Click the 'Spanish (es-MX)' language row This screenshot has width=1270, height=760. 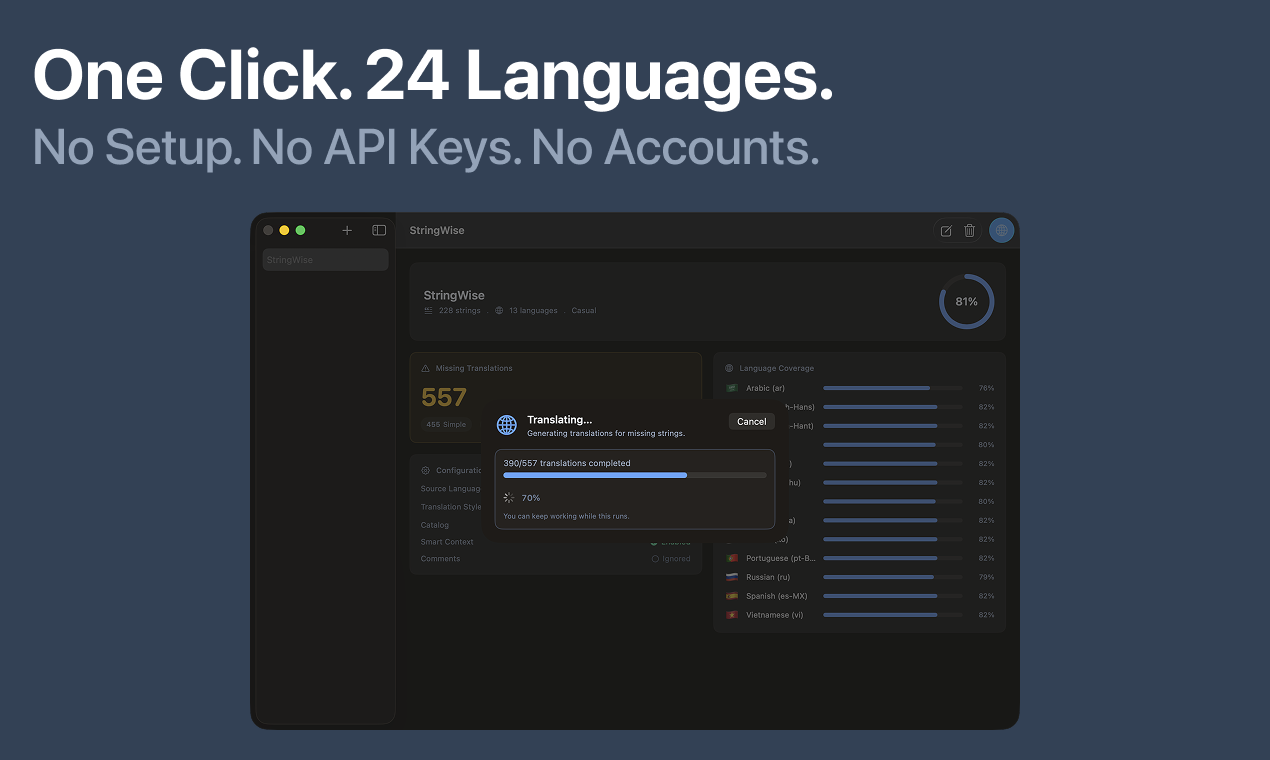[x=859, y=596]
